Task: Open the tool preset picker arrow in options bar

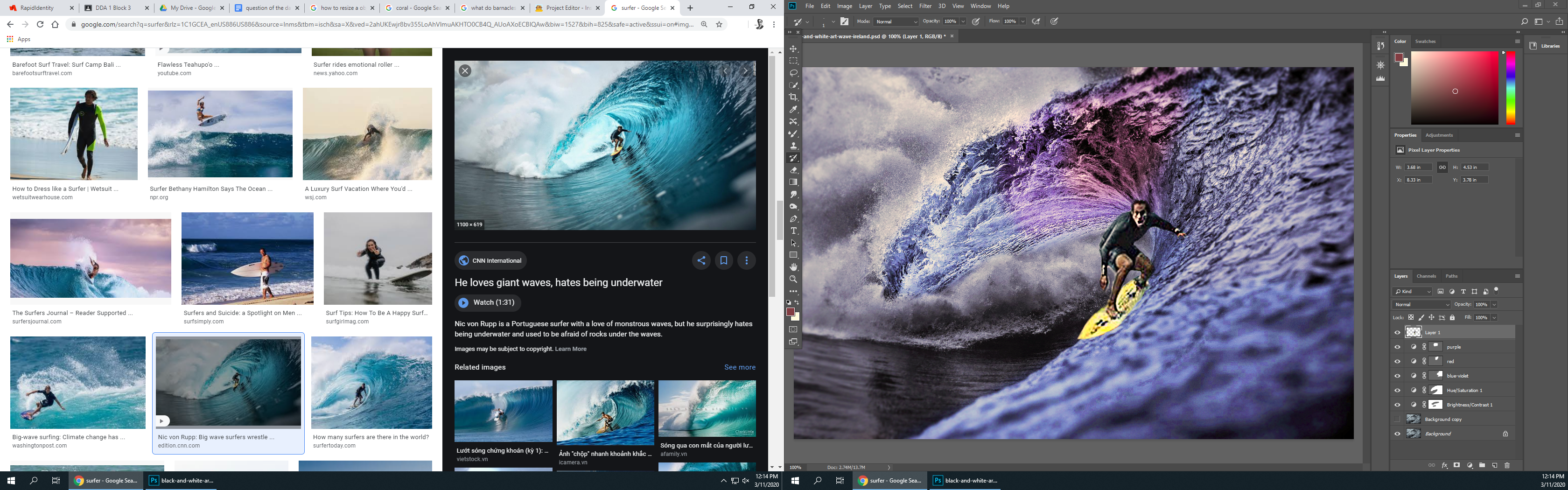Action: tap(808, 21)
